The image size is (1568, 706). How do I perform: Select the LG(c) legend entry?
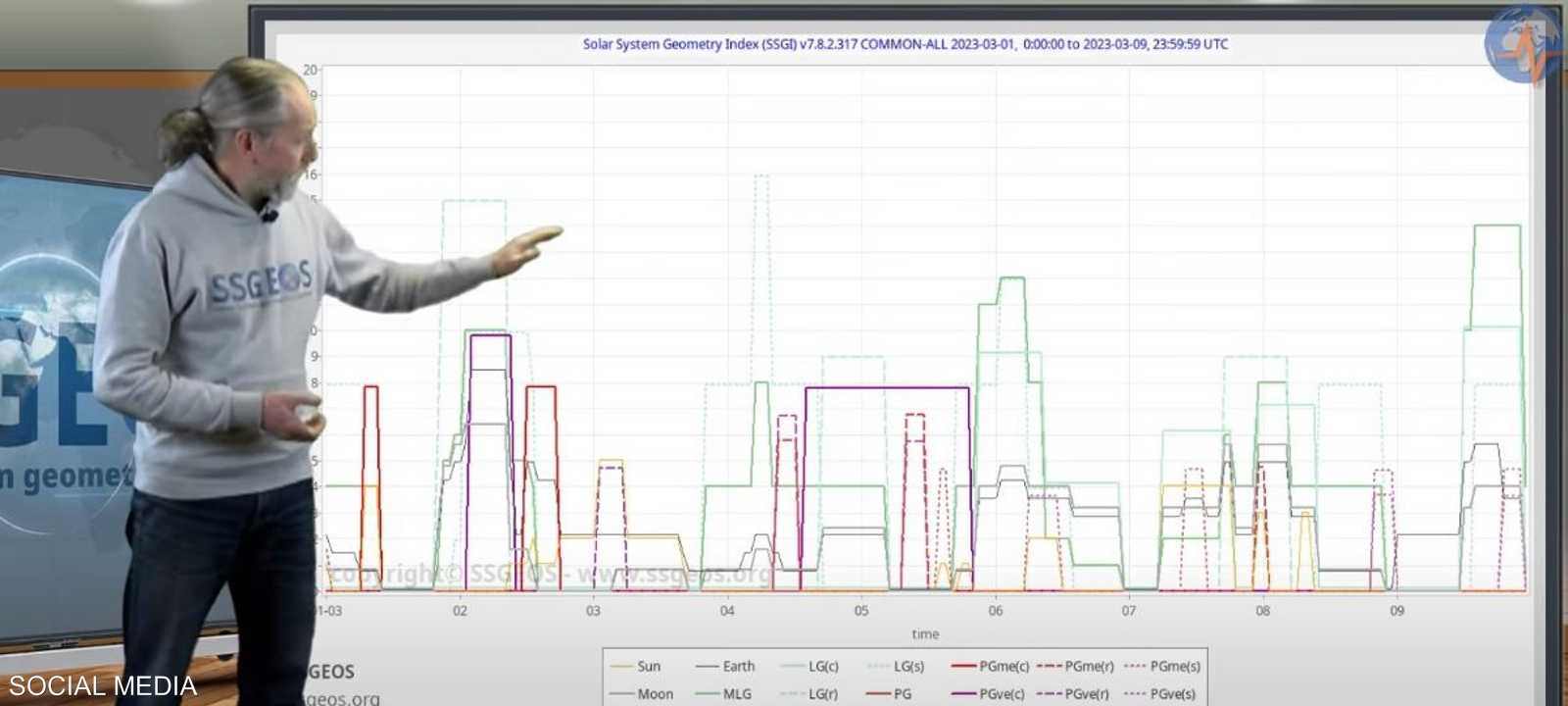pos(809,666)
